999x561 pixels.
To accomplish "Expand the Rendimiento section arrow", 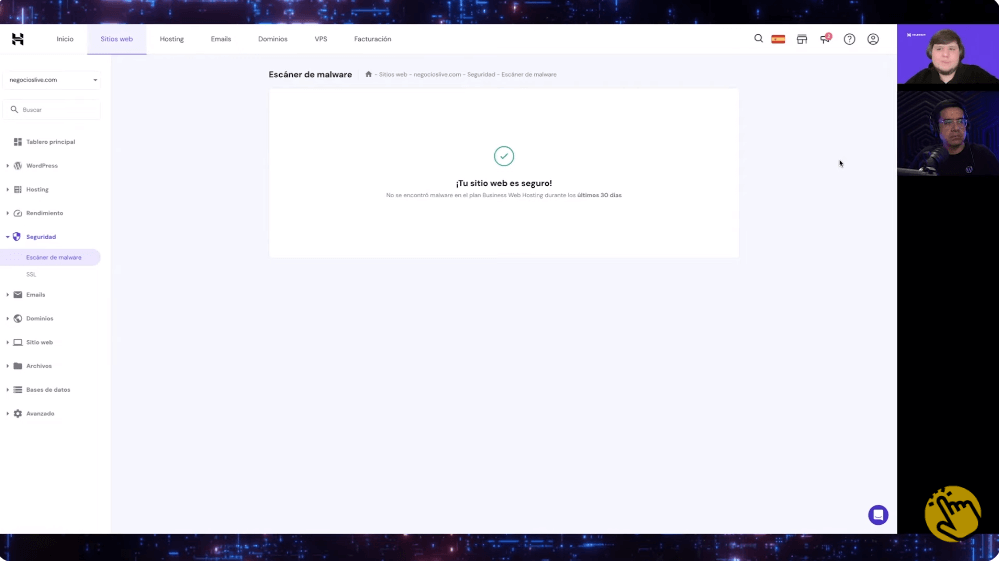I will coord(8,213).
